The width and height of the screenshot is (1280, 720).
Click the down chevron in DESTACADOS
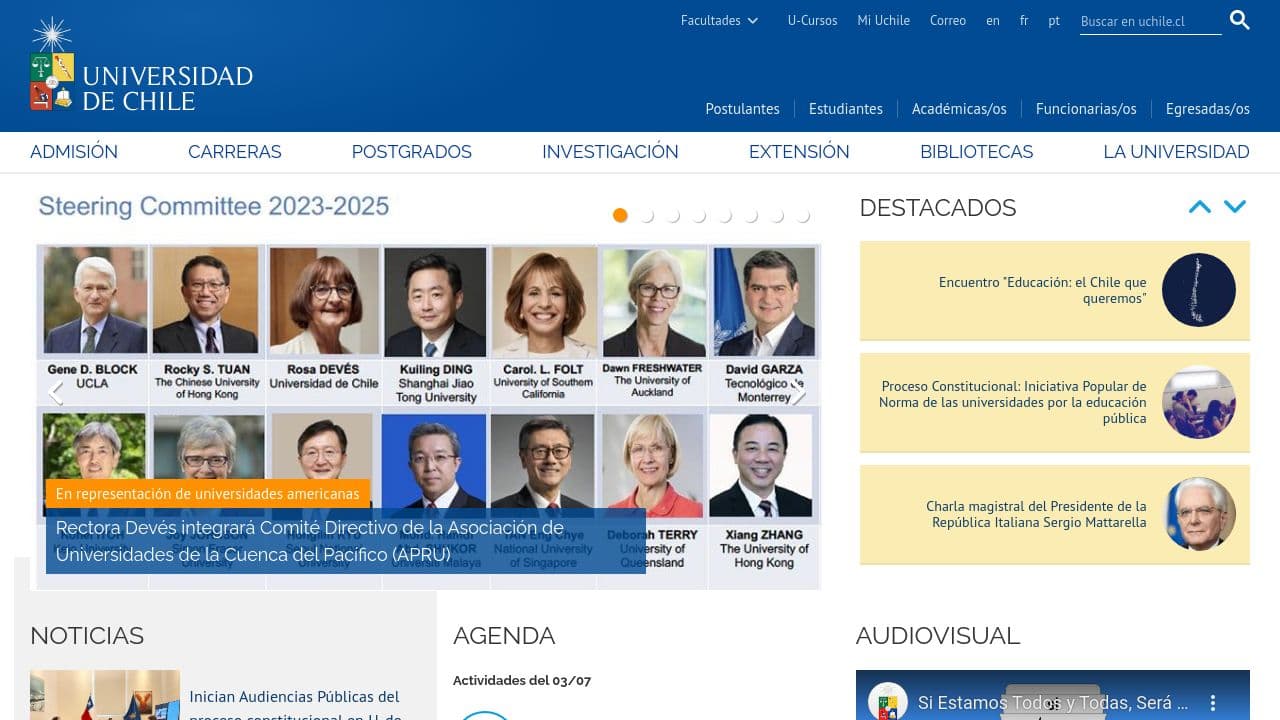1235,206
